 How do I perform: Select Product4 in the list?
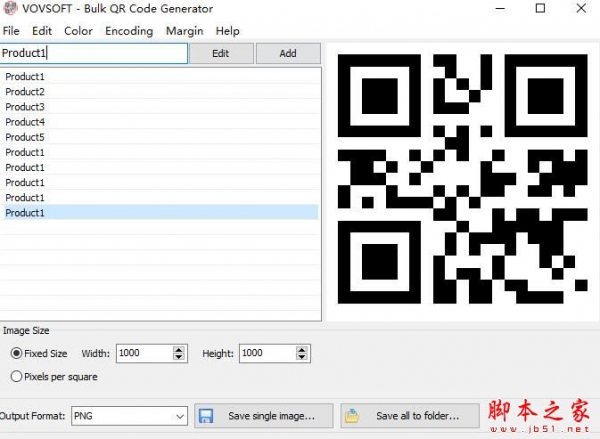[x=160, y=122]
